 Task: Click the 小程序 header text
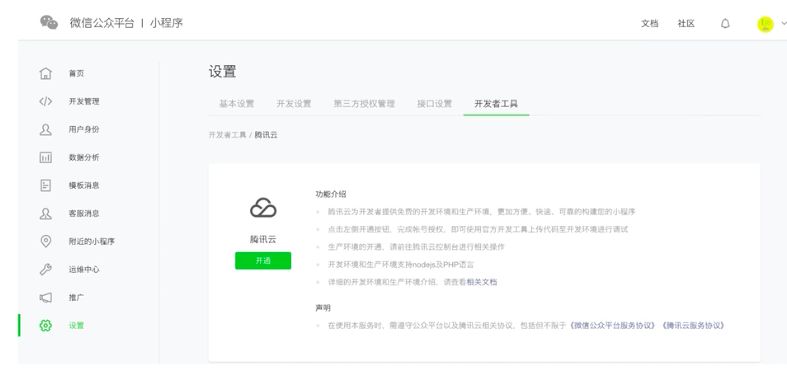click(x=166, y=23)
